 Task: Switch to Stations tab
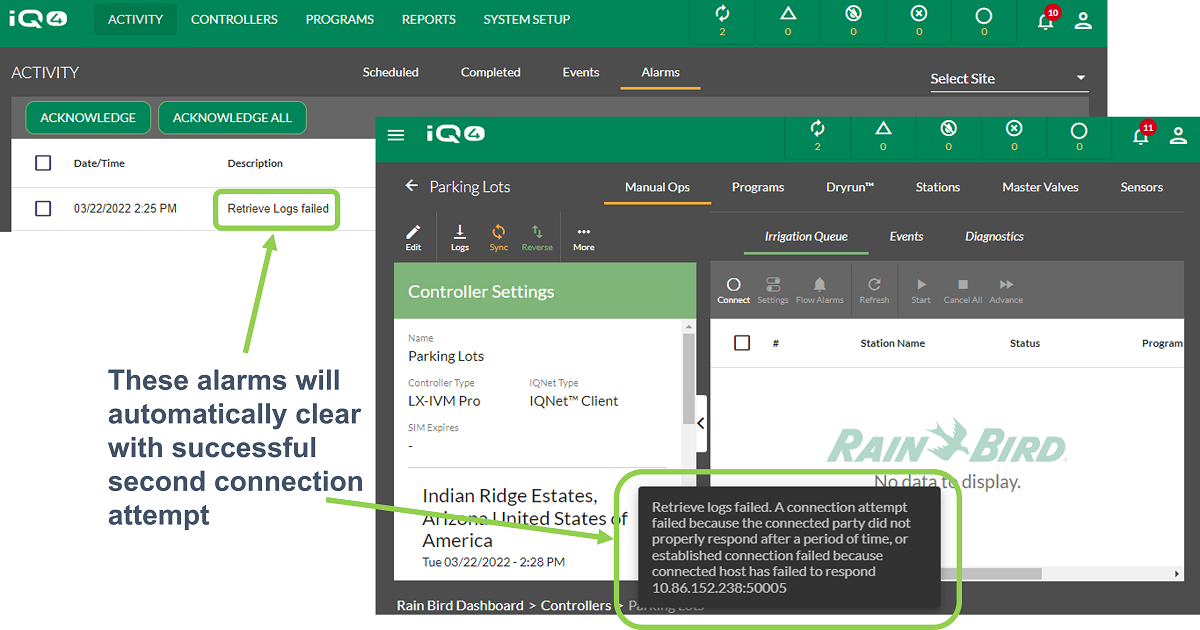coord(938,187)
